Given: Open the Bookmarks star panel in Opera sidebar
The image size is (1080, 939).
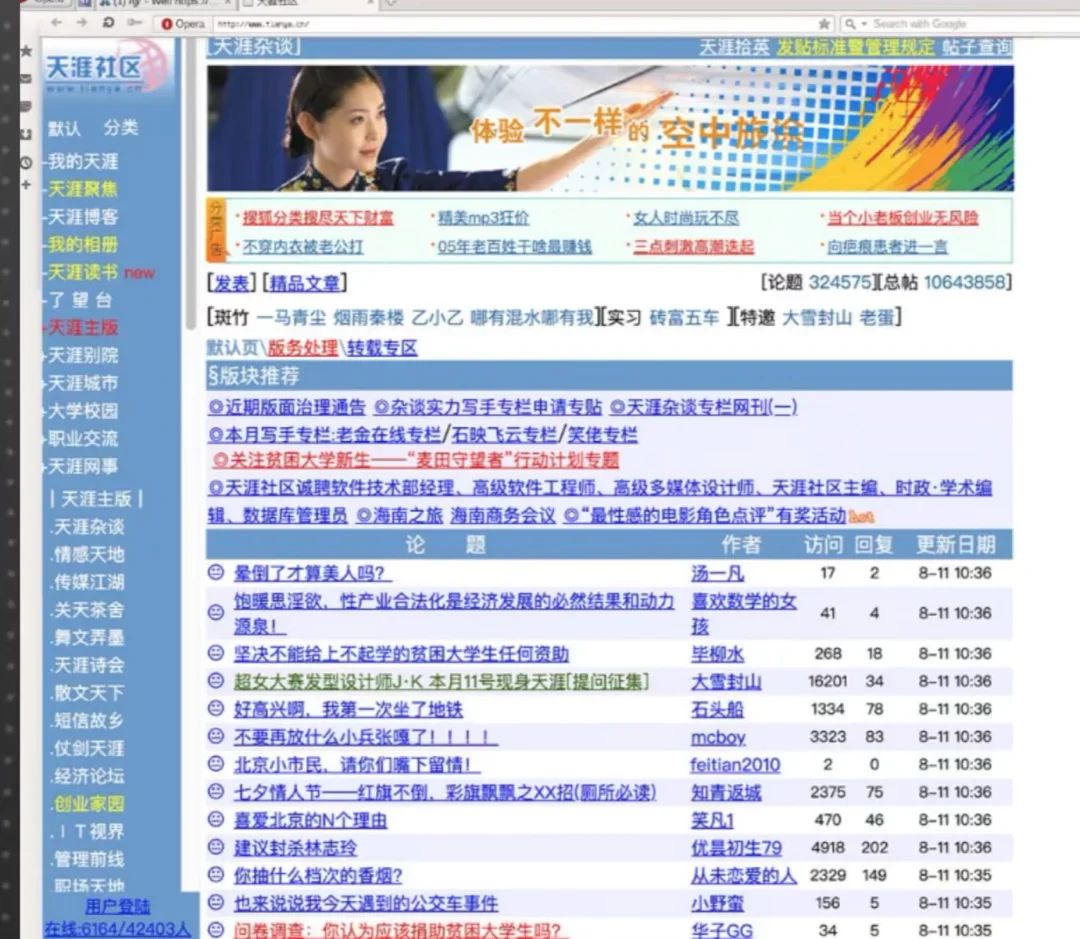Looking at the screenshot, I should coord(26,51).
